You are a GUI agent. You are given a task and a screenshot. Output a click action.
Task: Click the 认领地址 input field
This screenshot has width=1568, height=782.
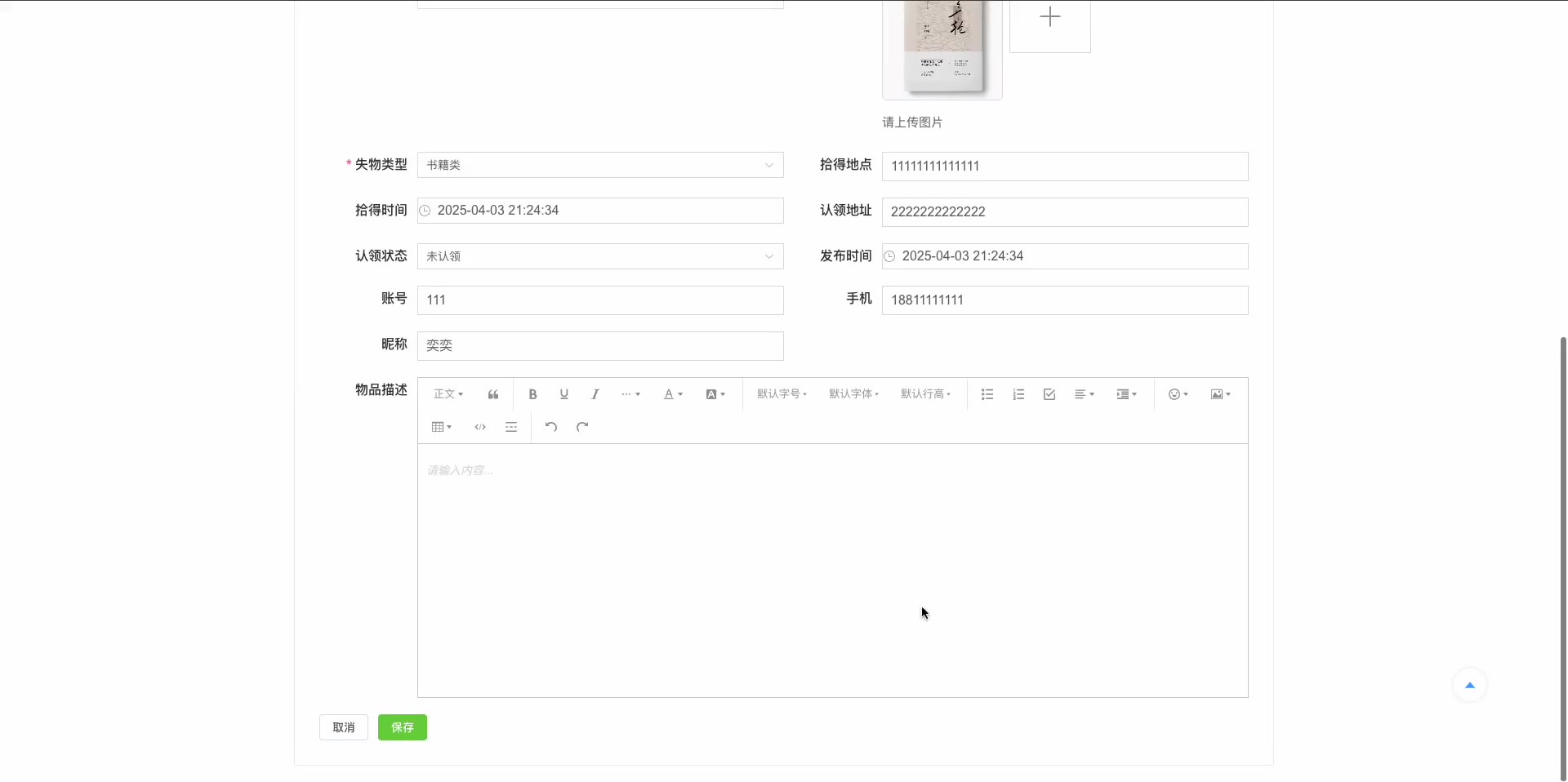(x=1065, y=212)
